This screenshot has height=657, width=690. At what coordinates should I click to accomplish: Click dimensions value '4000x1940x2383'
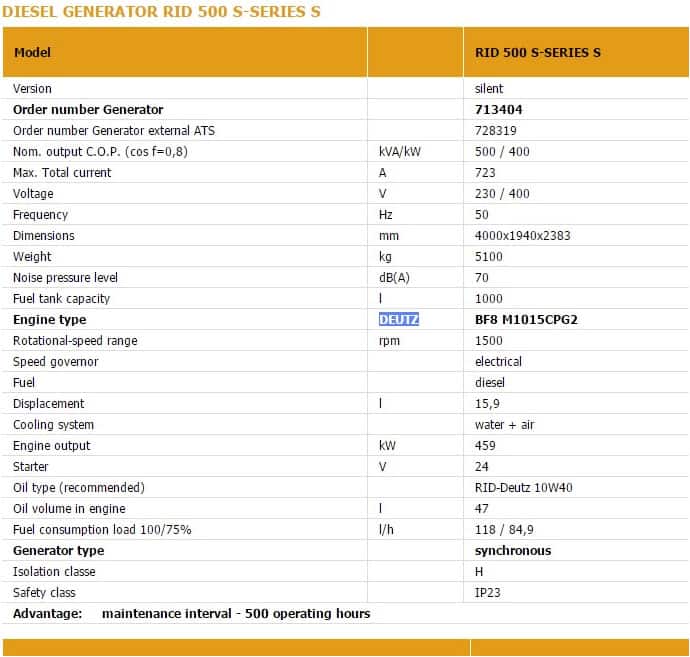(522, 236)
